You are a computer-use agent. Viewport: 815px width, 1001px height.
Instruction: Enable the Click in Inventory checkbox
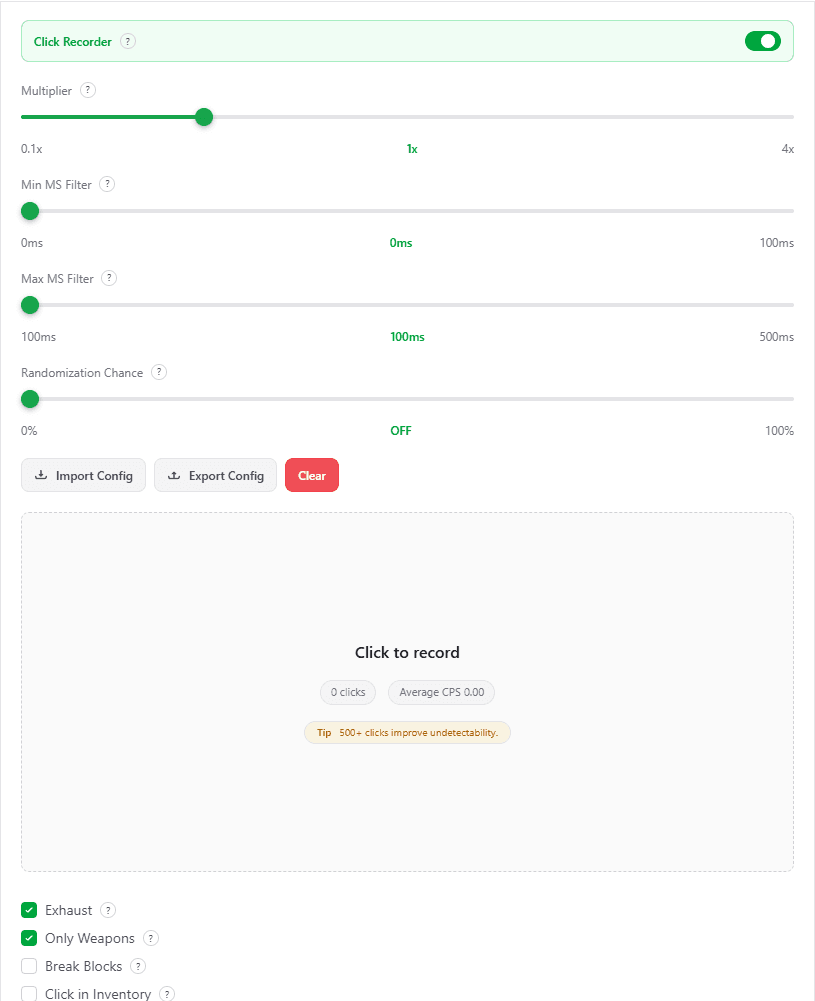coord(29,992)
